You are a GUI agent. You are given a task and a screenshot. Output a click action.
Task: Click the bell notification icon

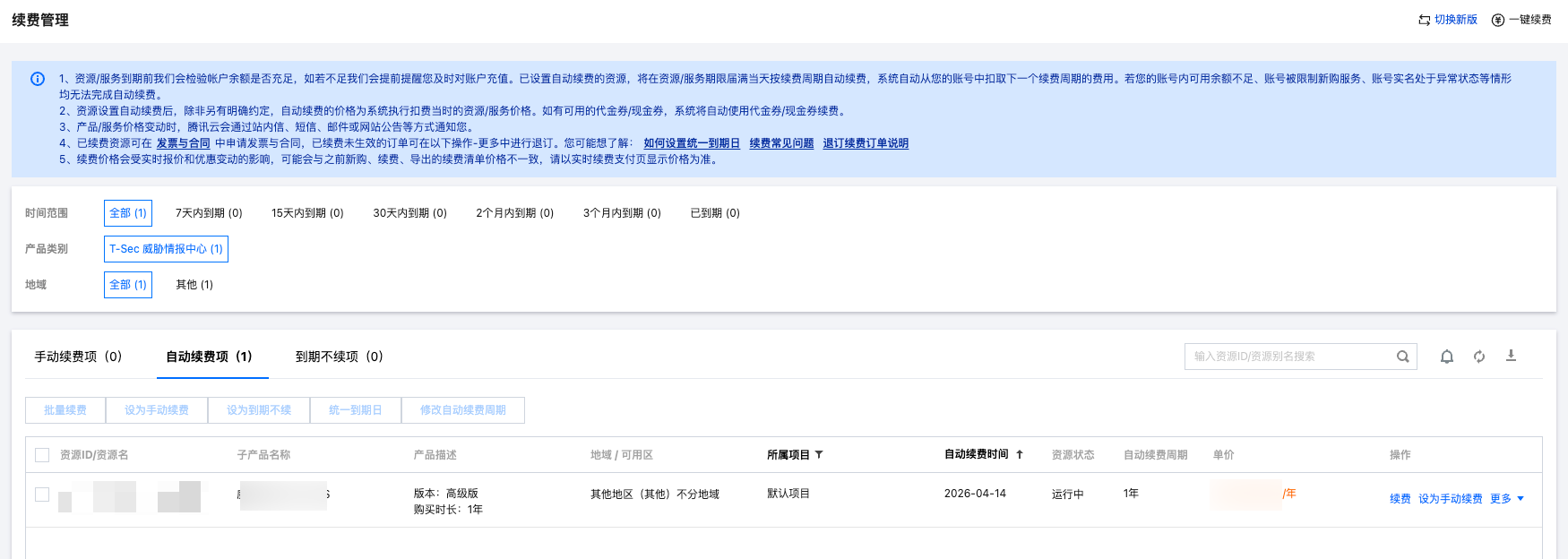click(x=1446, y=357)
